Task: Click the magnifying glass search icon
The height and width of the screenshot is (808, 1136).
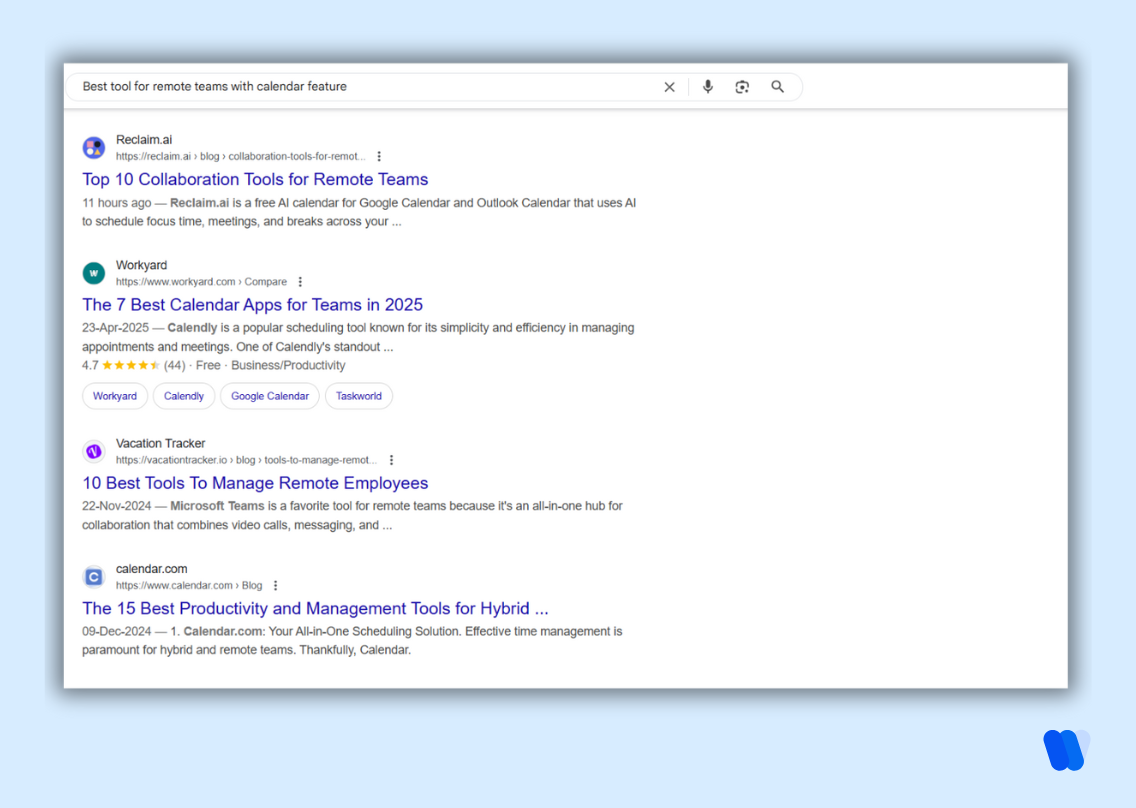Action: (x=778, y=87)
